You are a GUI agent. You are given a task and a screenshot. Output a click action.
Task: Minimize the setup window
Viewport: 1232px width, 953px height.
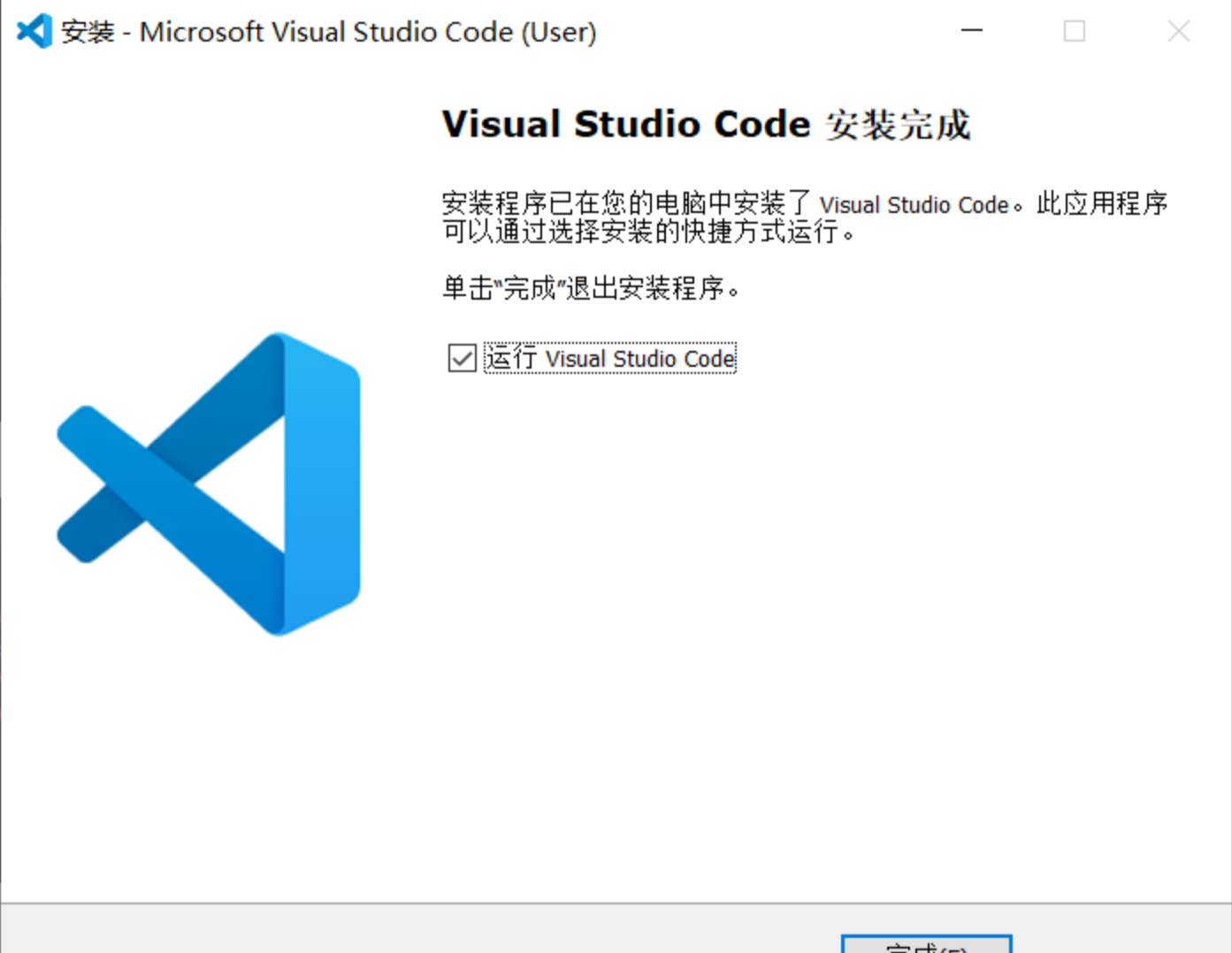pos(972,31)
